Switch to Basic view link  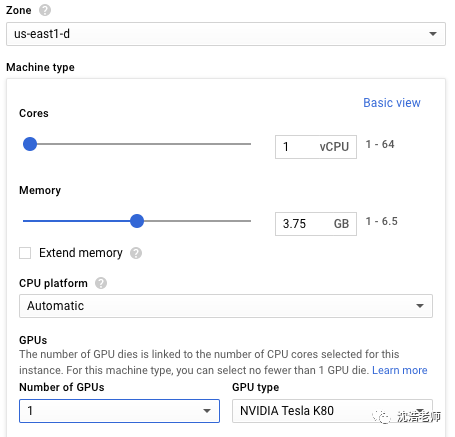click(392, 103)
